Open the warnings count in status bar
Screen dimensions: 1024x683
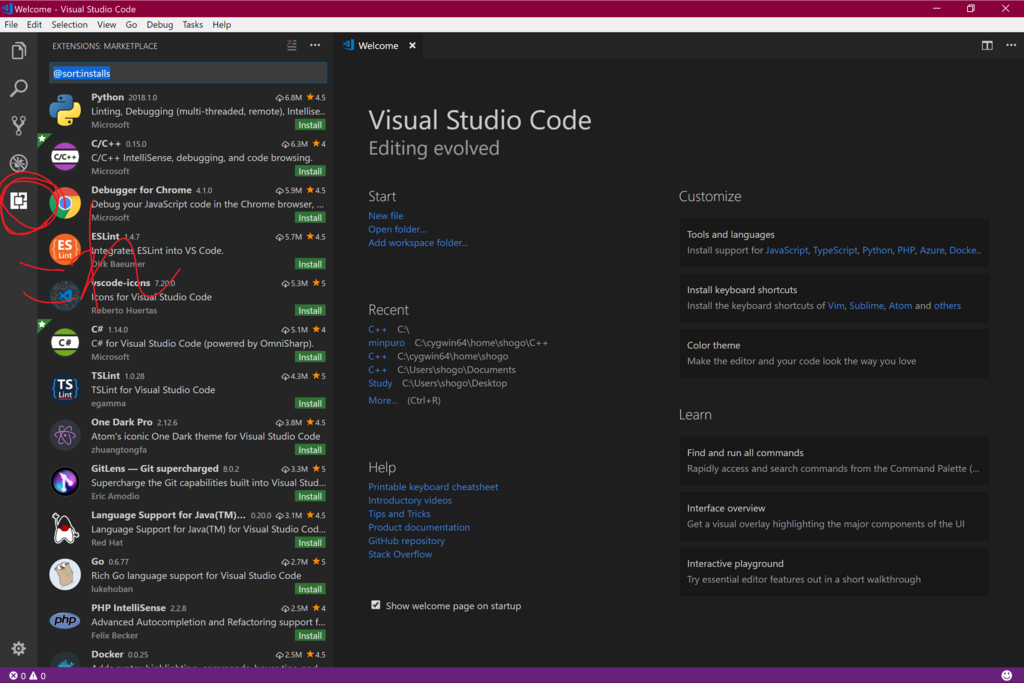(x=38, y=676)
